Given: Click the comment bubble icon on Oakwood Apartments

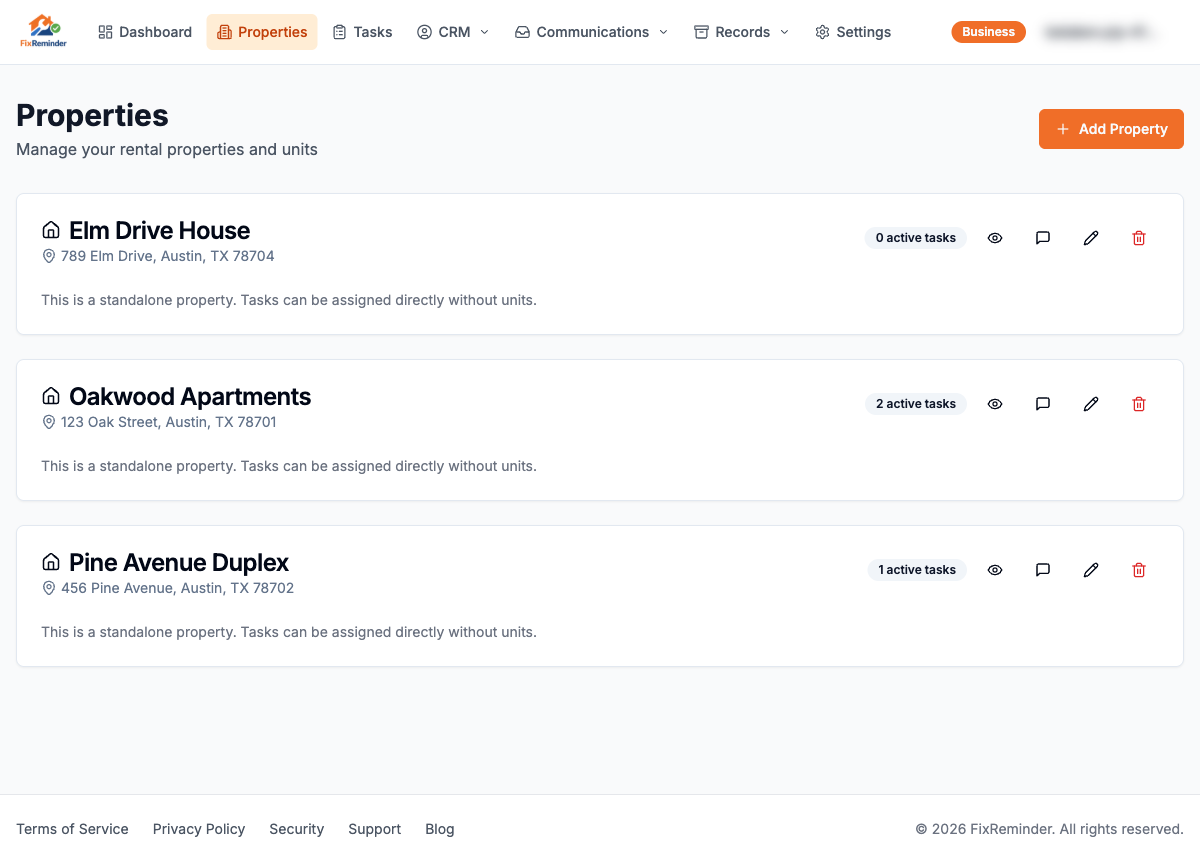Looking at the screenshot, I should tap(1042, 403).
